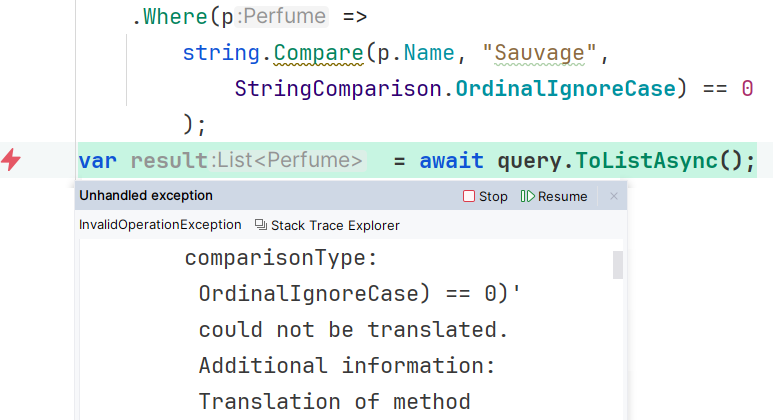
Task: Click the result variable name
Action: click(169, 161)
